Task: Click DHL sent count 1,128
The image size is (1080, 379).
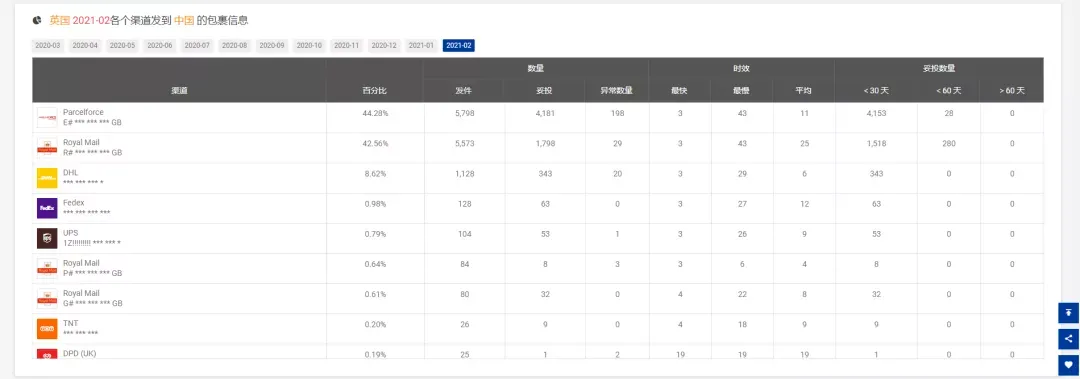Action: click(x=464, y=174)
